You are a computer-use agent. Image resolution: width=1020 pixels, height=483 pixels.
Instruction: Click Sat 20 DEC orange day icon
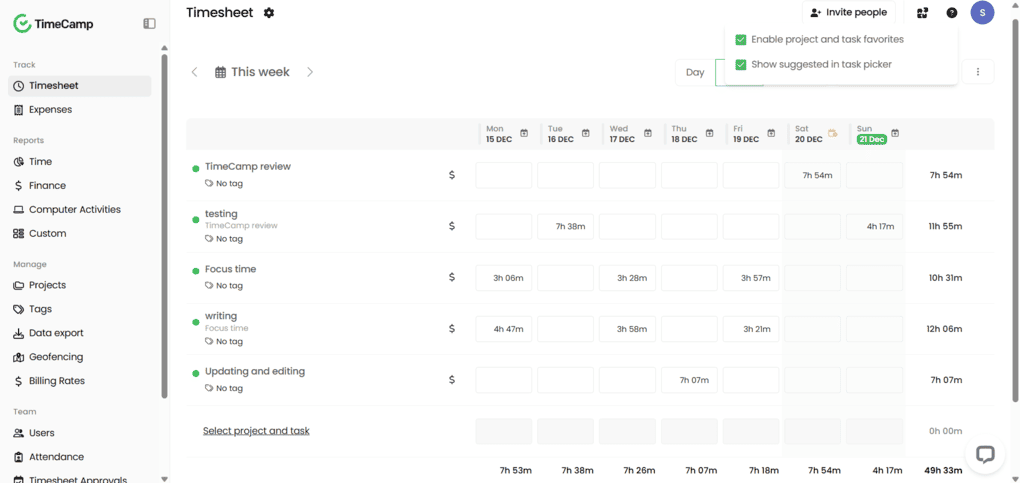click(x=833, y=133)
